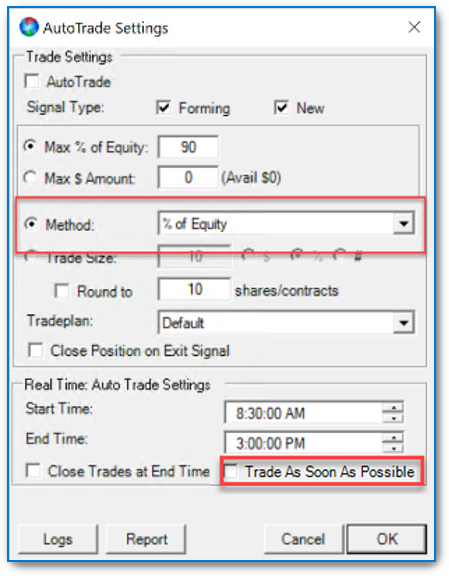
Task: Uncheck the New signal type
Action: [x=281, y=108]
